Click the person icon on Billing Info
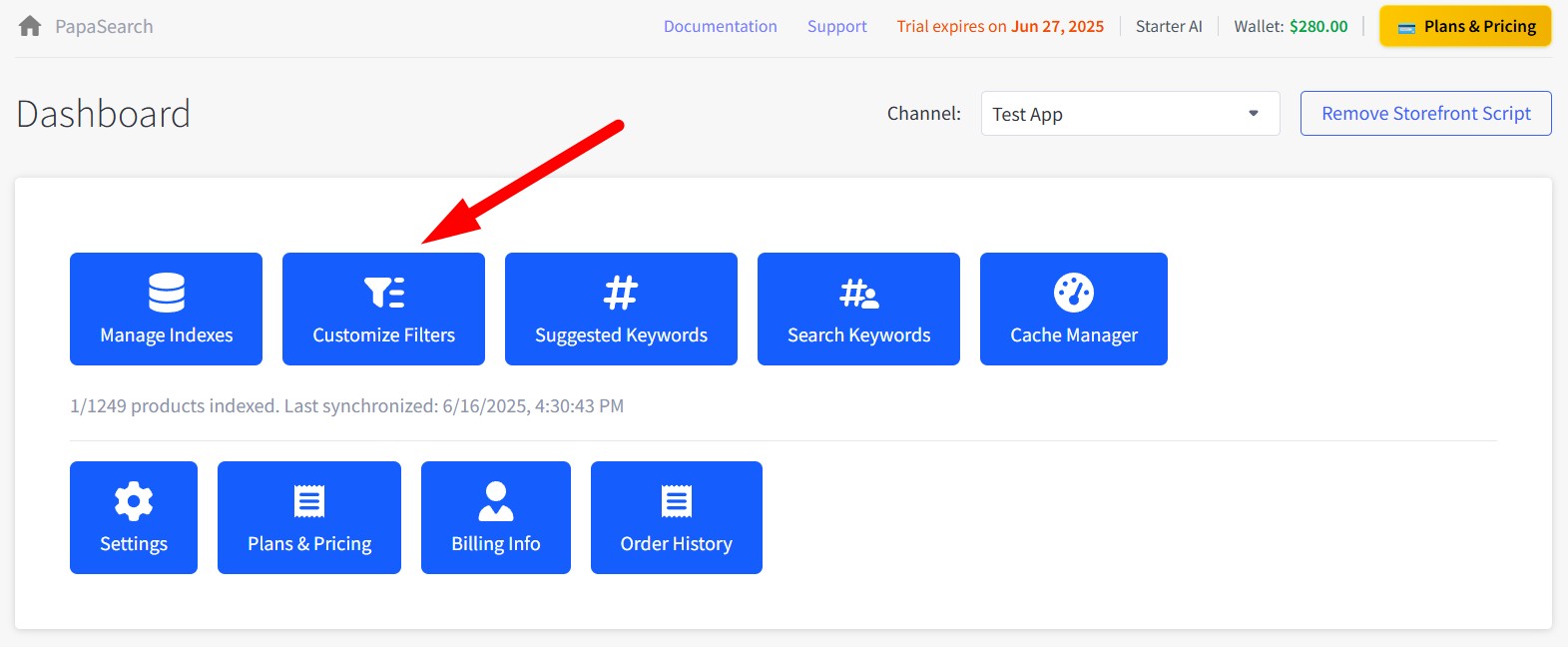Viewport: 1568px width, 647px height. coord(496,501)
